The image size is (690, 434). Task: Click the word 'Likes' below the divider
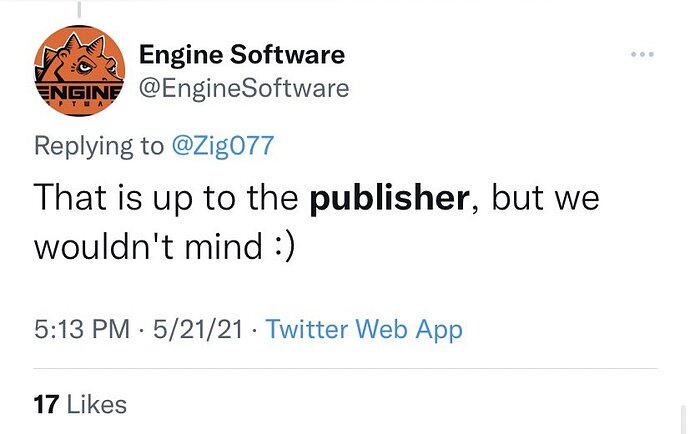coord(97,405)
